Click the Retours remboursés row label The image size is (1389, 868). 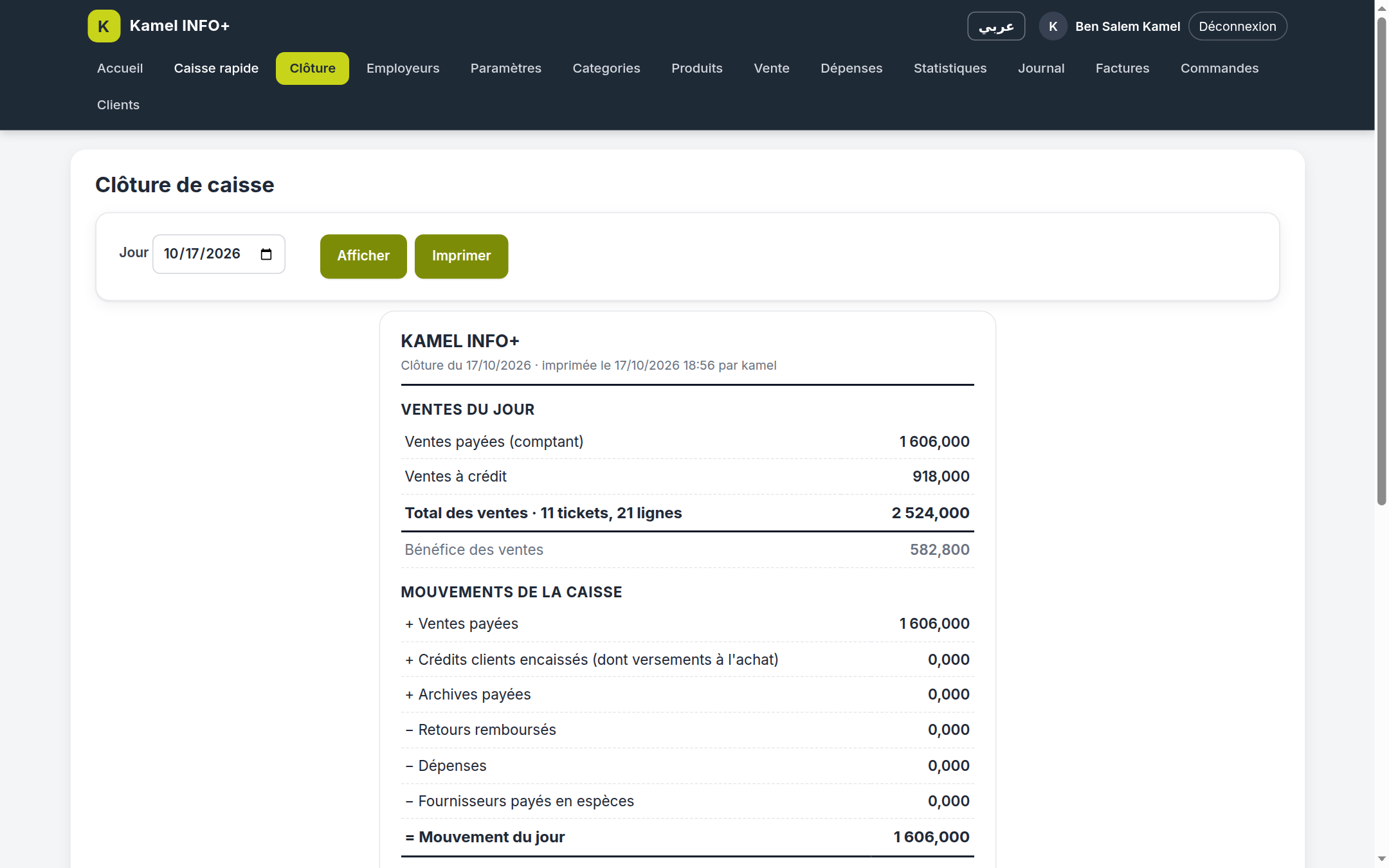(480, 730)
